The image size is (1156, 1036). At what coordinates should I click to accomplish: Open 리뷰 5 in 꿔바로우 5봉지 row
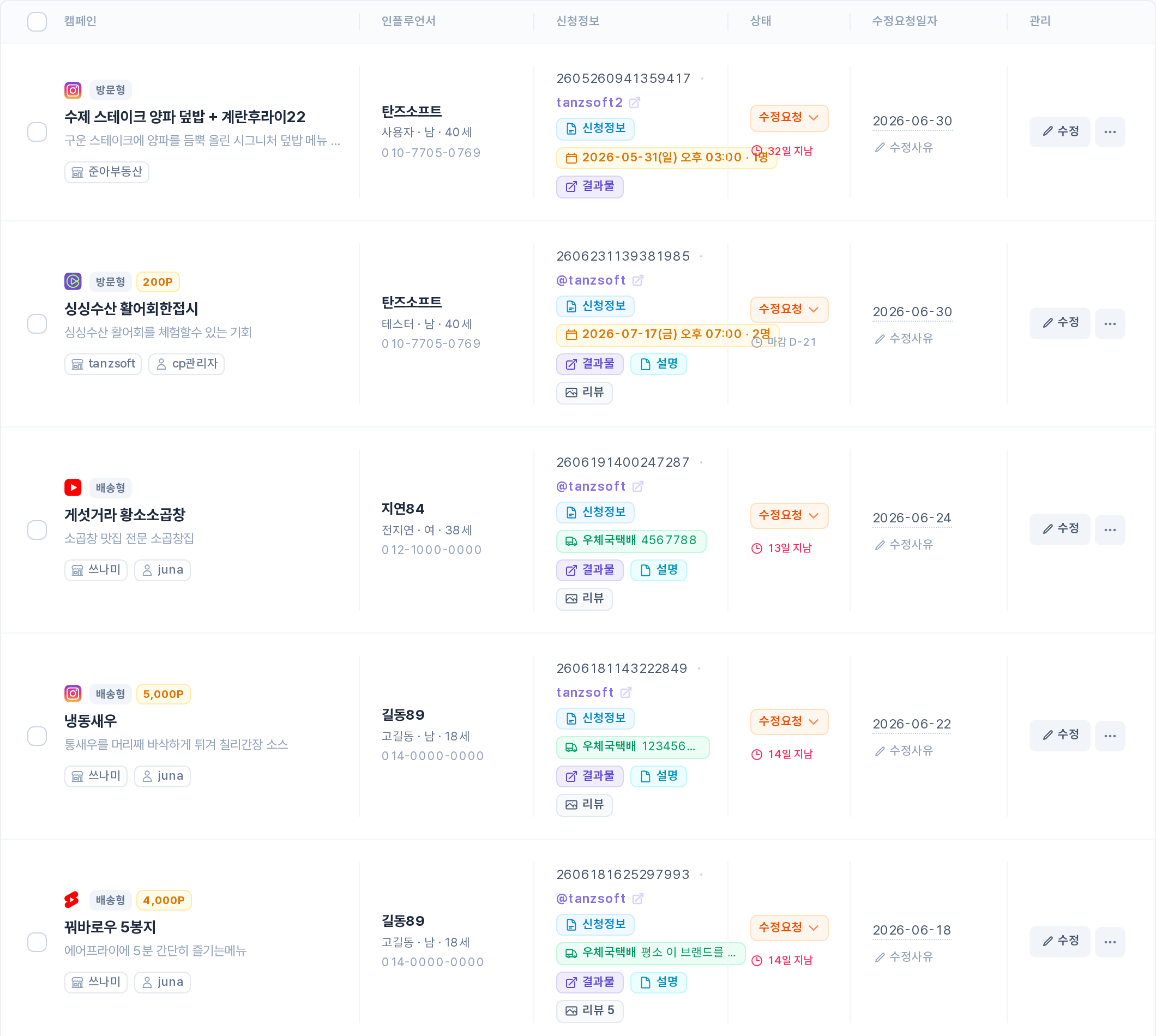tap(589, 1010)
